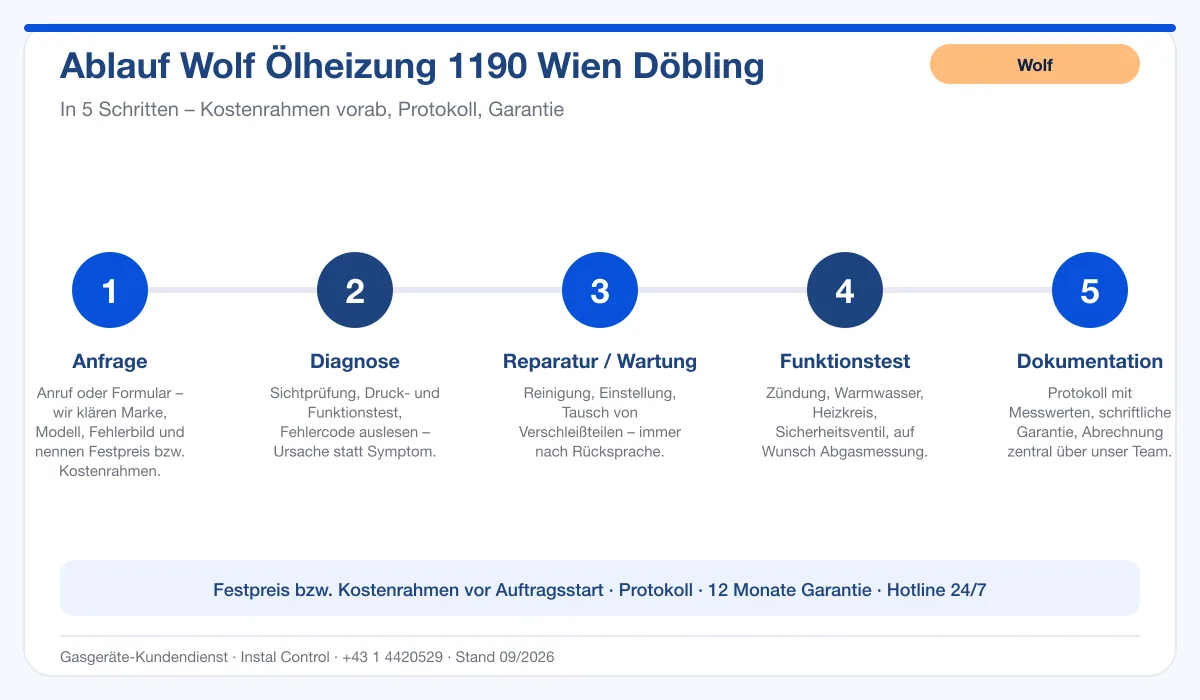Click the subtitle 'In 5 Schritten – Kostenrahmen vorab'
Screen dimensions: 1200x700
tap(312, 109)
